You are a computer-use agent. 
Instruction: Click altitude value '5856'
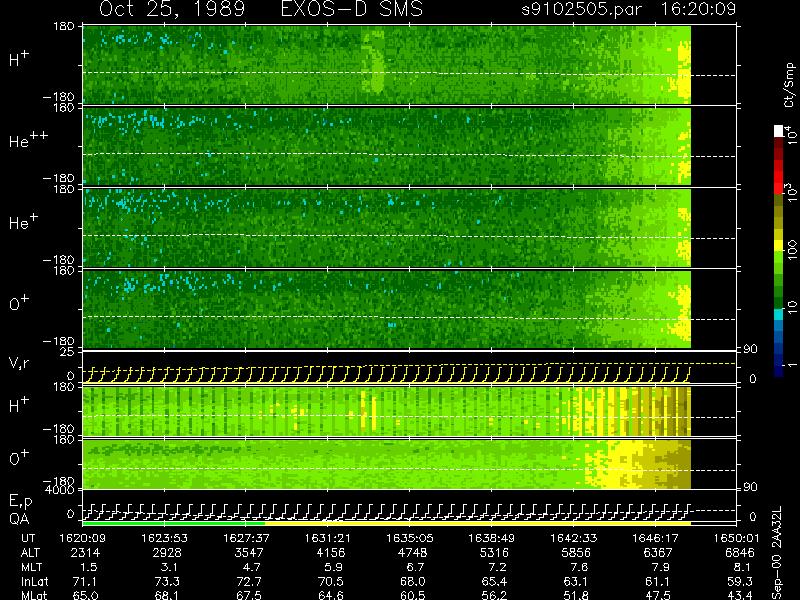[x=576, y=553]
